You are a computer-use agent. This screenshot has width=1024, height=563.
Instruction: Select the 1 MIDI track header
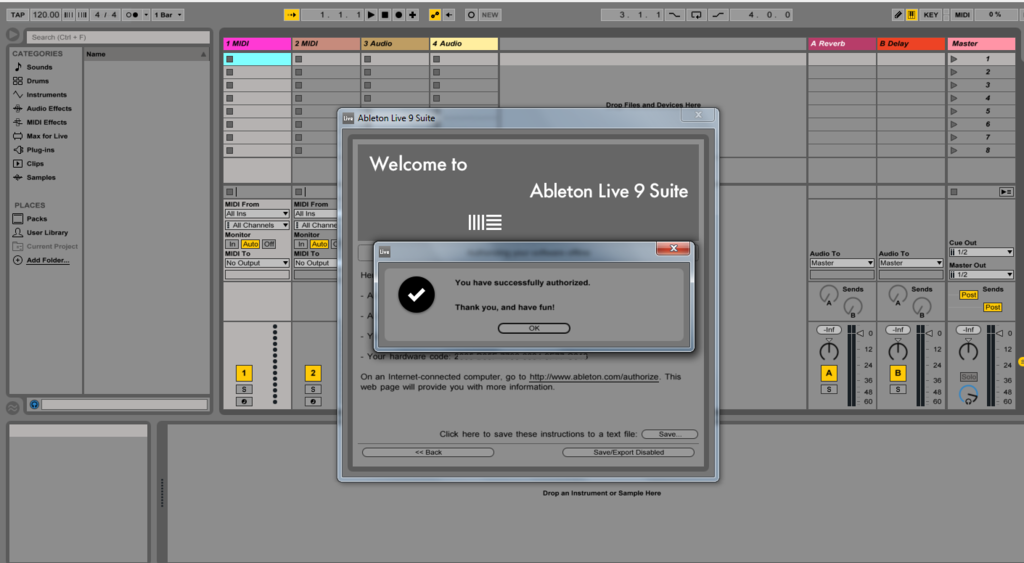[257, 44]
